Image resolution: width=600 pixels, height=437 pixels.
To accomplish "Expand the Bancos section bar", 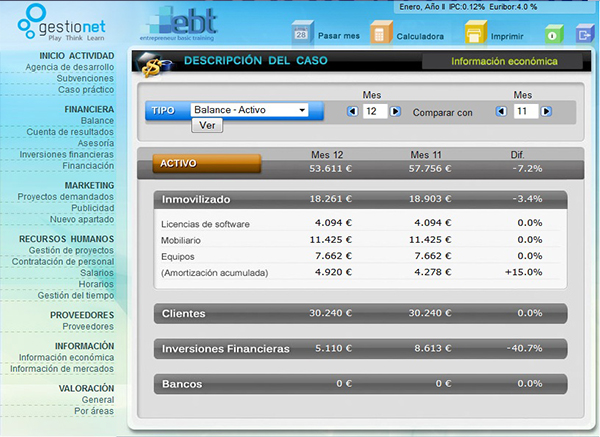I will click(x=360, y=384).
